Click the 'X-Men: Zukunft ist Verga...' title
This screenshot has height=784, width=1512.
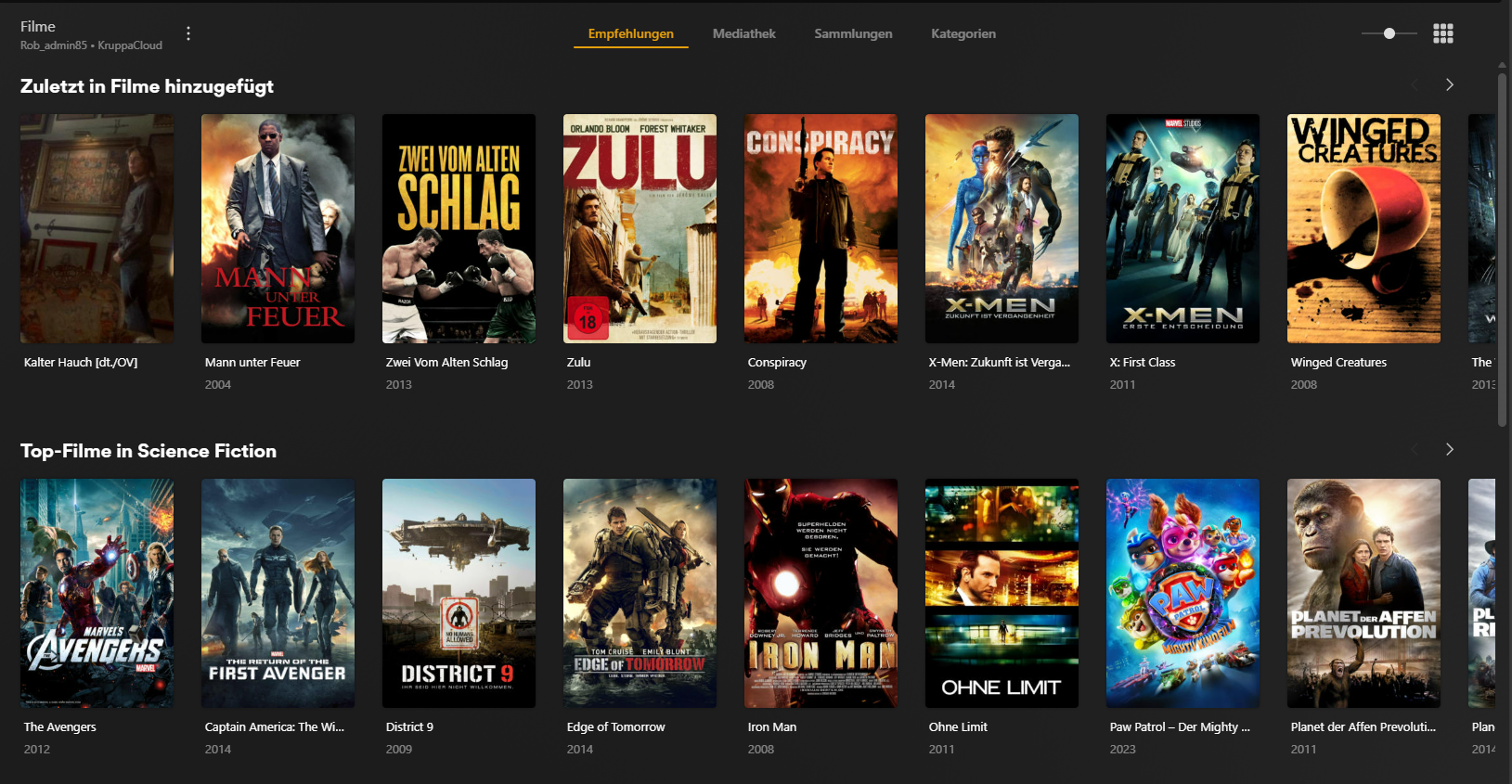point(1000,363)
